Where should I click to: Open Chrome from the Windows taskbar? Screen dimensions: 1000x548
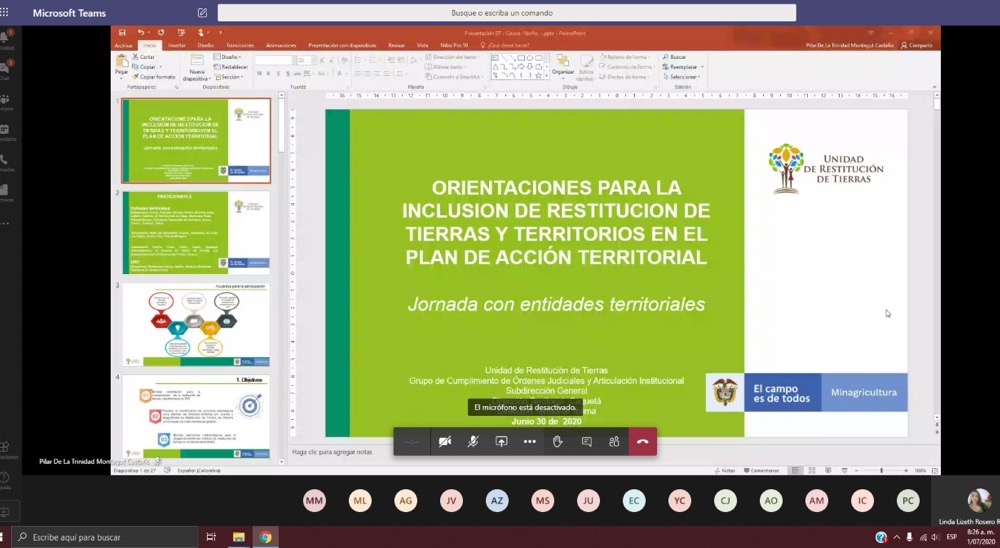point(265,537)
